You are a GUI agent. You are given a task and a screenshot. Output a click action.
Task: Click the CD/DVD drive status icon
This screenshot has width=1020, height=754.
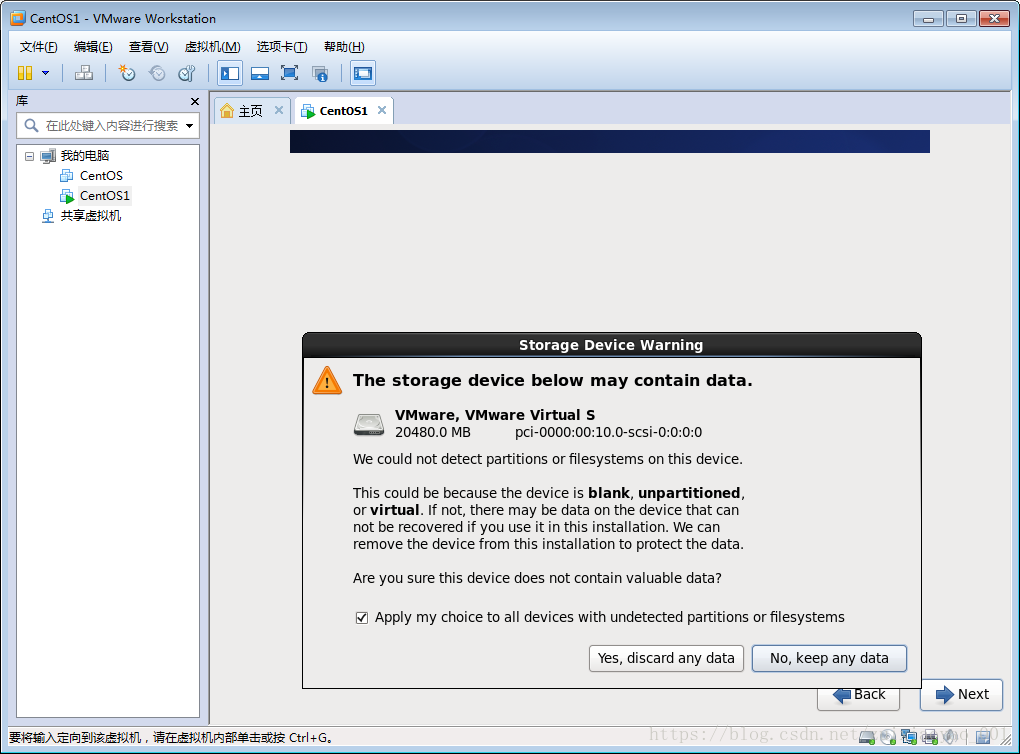point(888,737)
